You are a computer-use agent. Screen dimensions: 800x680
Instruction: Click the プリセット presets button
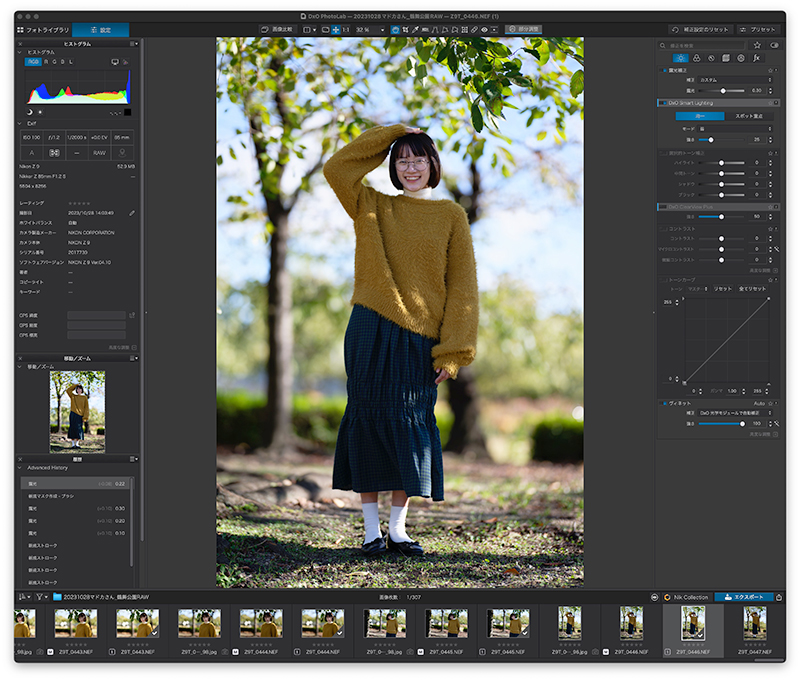(758, 30)
